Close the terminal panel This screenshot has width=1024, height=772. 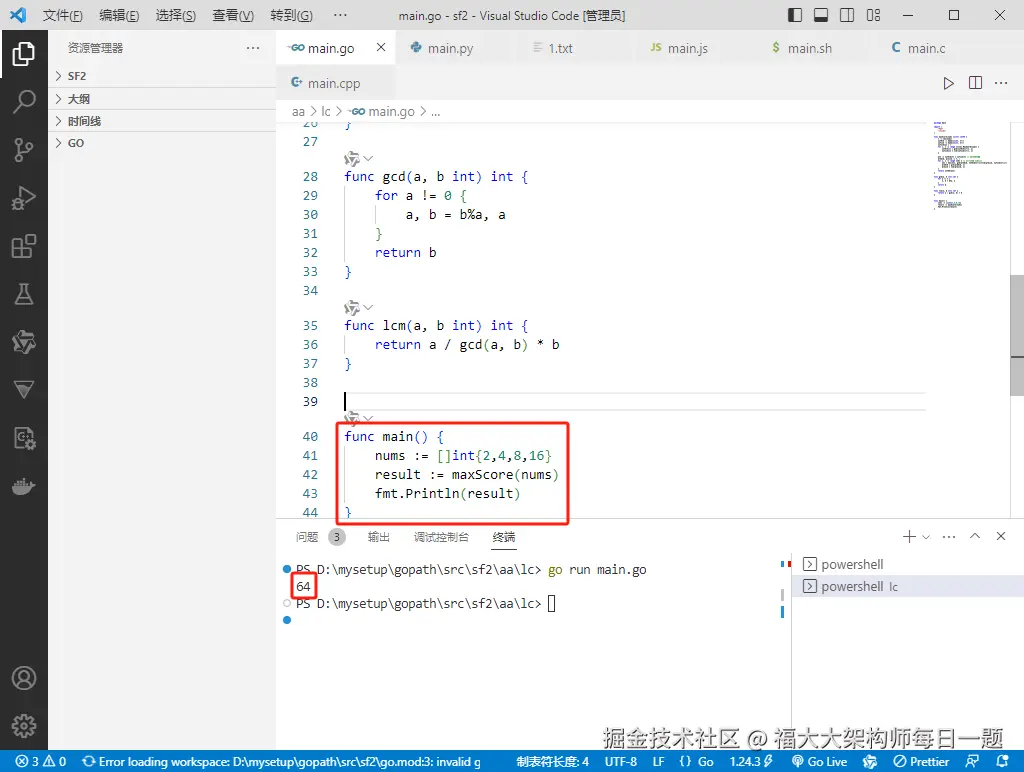pyautogui.click(x=1000, y=536)
